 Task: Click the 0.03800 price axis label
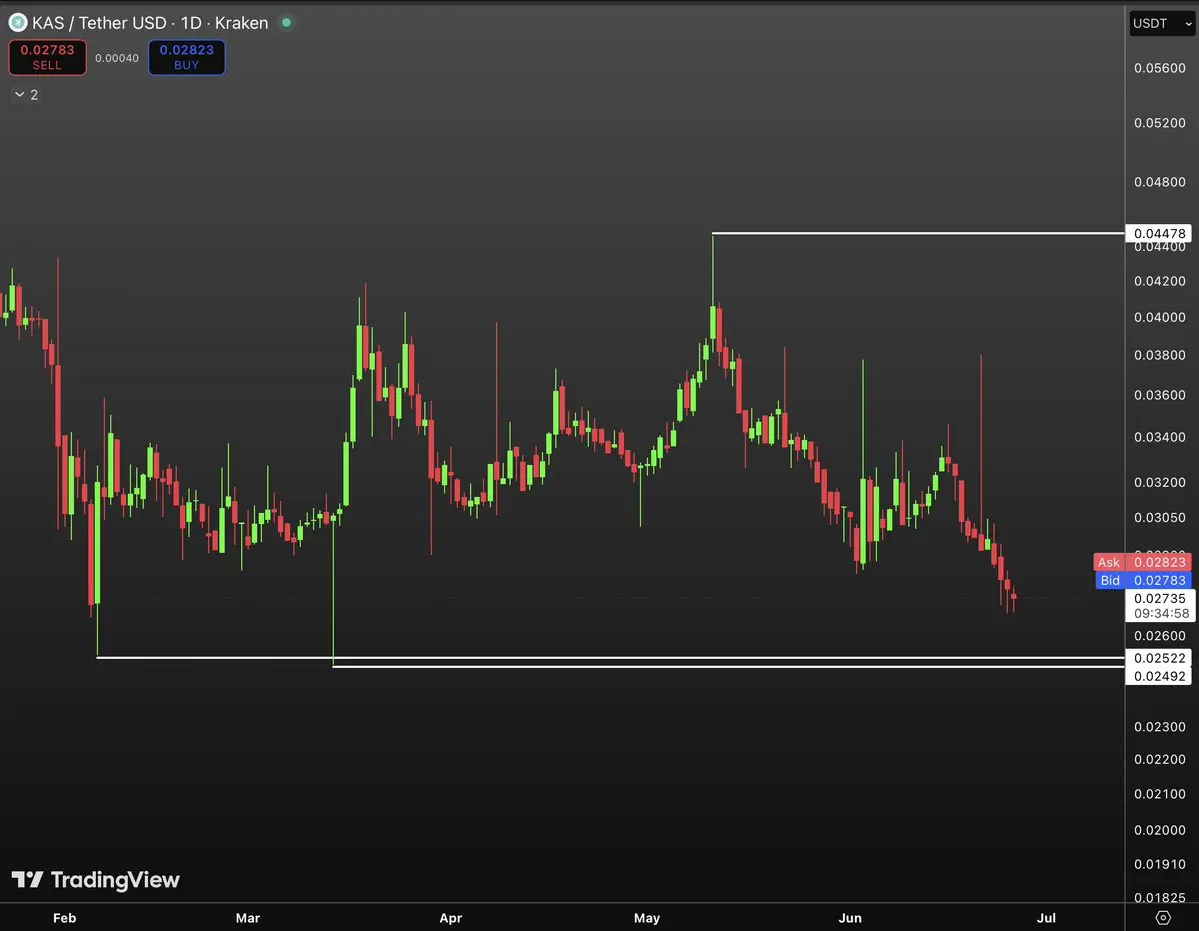click(1160, 355)
